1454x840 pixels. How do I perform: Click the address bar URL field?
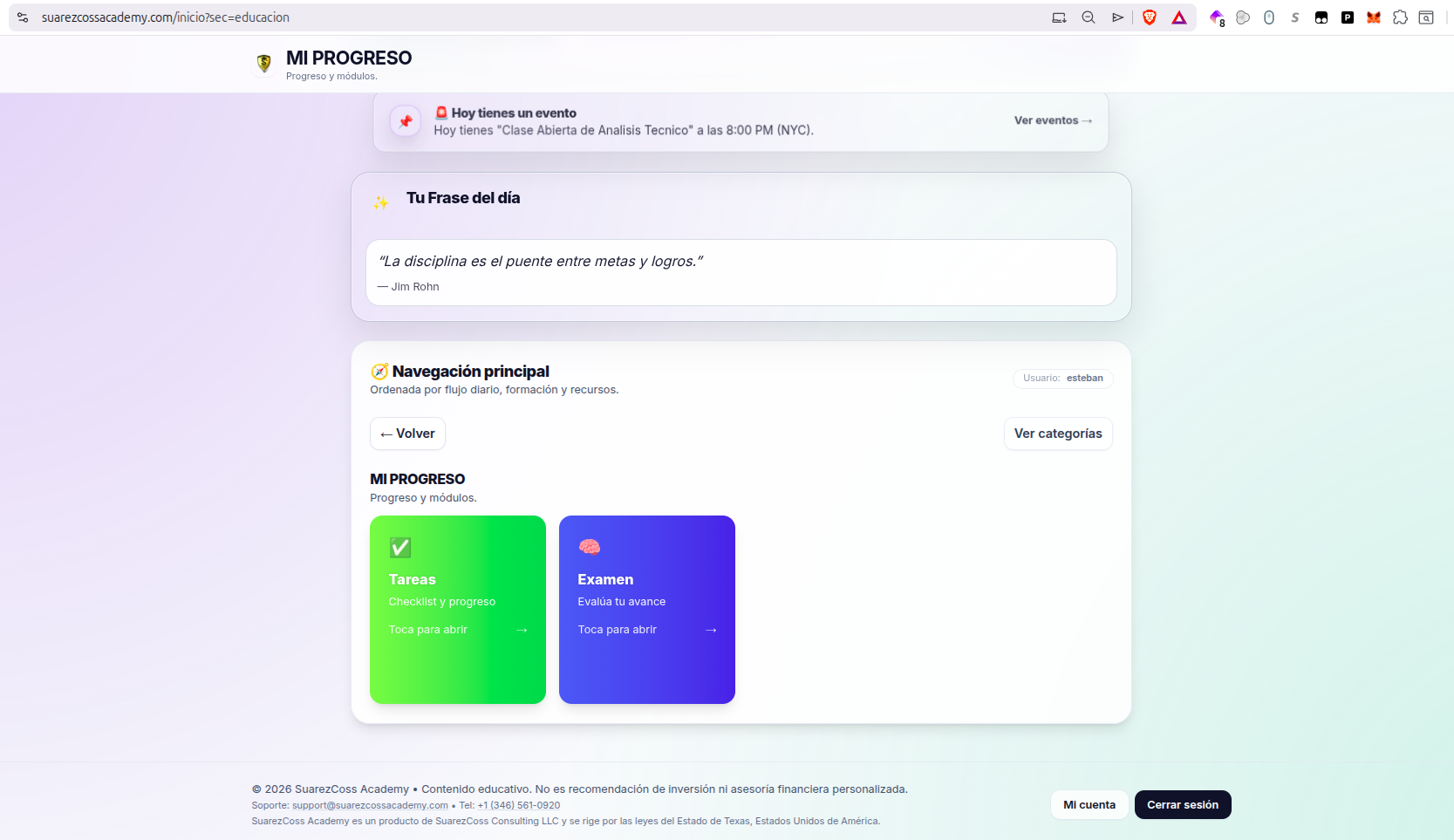pos(523,17)
